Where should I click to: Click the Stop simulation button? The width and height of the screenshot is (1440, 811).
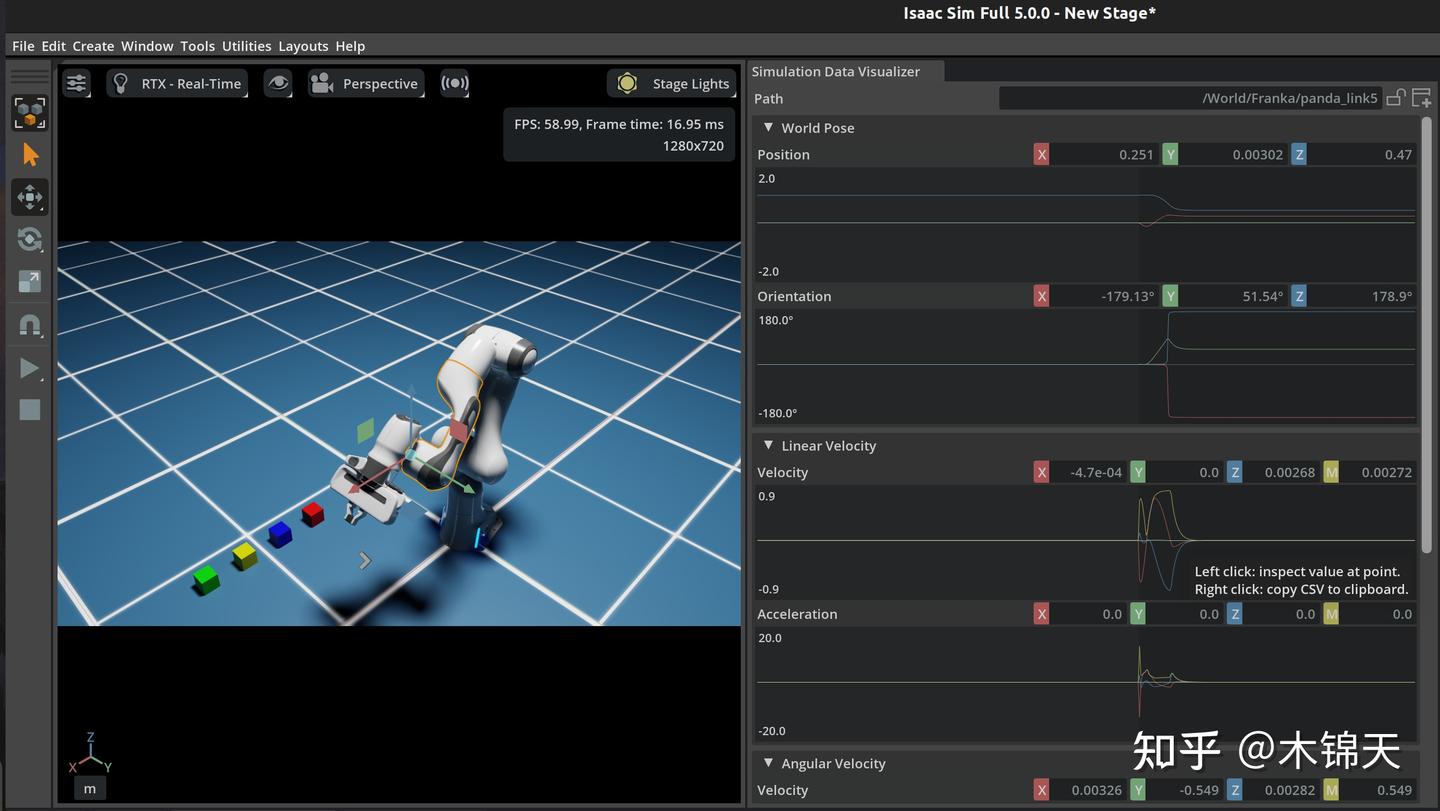coord(29,409)
